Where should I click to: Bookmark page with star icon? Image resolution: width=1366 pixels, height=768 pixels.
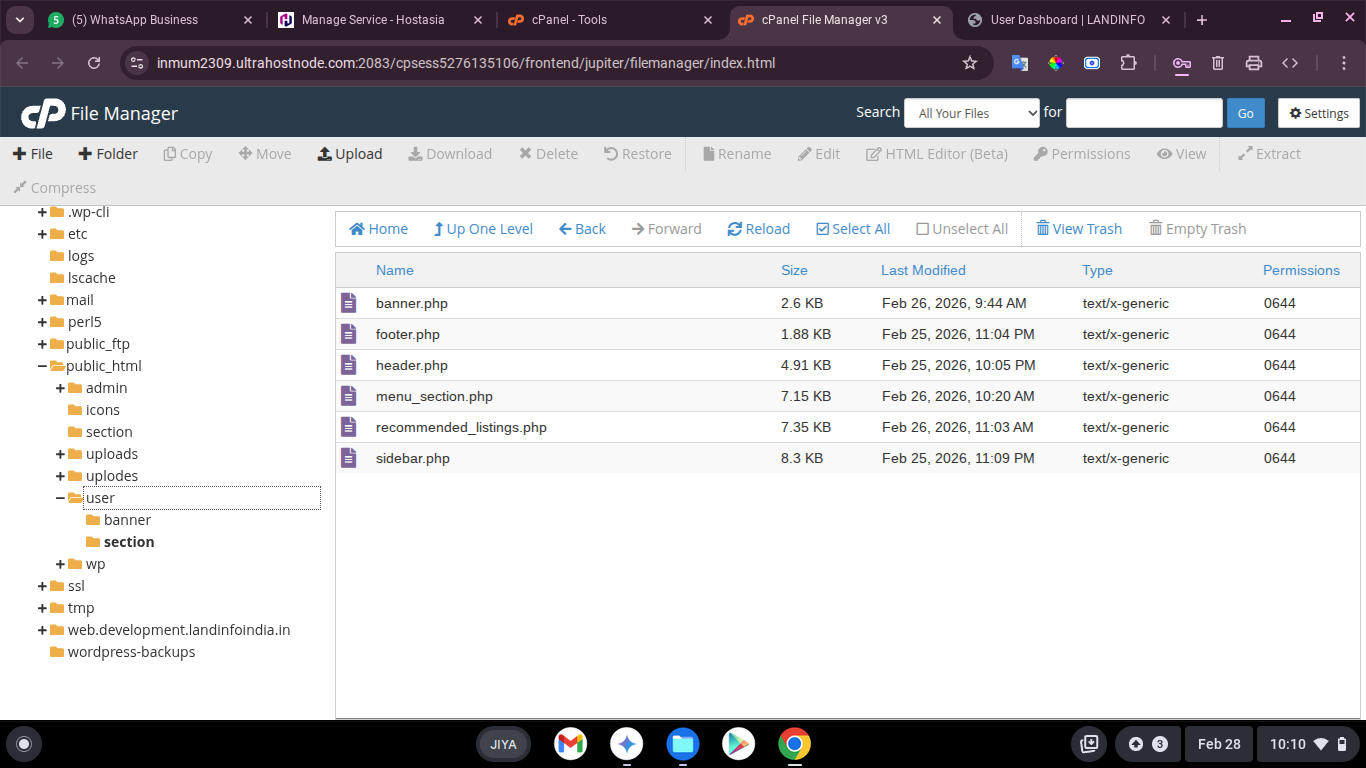969,63
